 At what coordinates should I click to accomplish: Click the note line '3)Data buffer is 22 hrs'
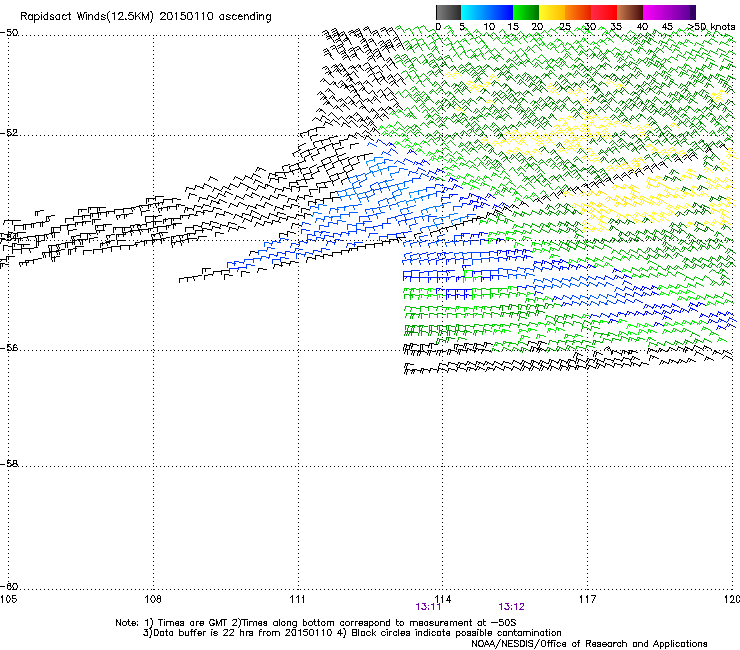tap(352, 633)
